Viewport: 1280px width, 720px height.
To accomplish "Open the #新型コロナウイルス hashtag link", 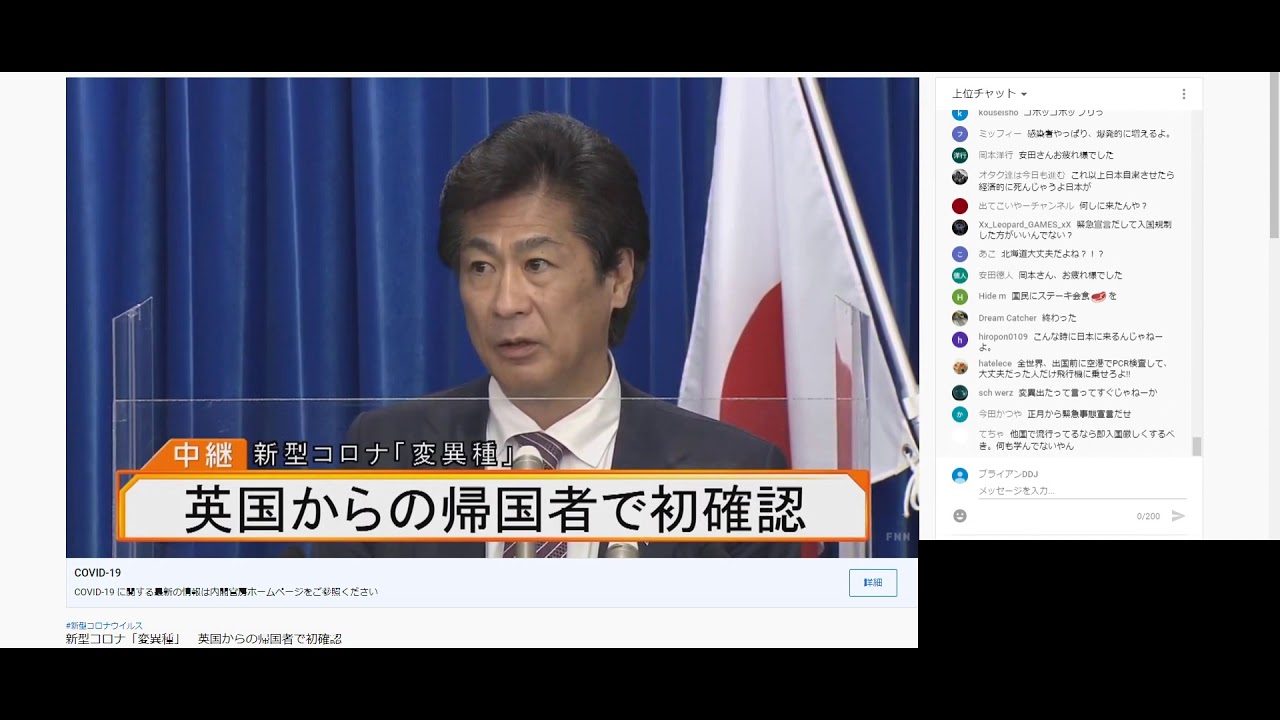I will point(102,624).
